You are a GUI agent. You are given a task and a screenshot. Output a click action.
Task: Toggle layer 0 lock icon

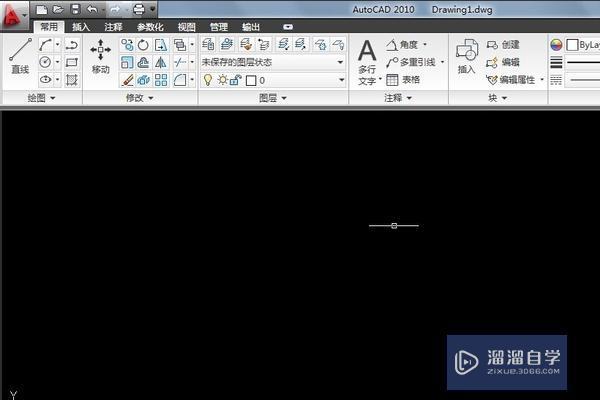(235, 80)
